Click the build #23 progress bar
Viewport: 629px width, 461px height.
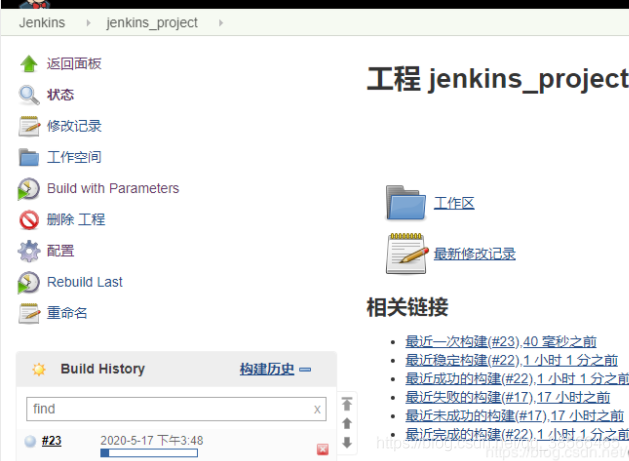click(x=149, y=453)
